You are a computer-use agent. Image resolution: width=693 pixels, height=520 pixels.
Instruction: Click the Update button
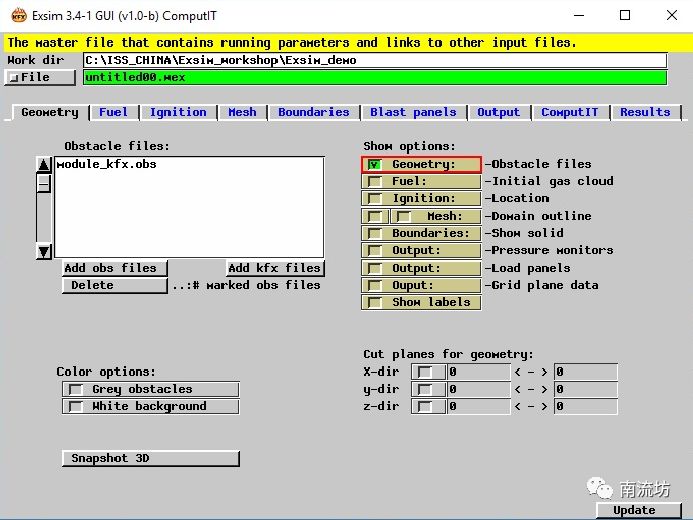[x=634, y=510]
